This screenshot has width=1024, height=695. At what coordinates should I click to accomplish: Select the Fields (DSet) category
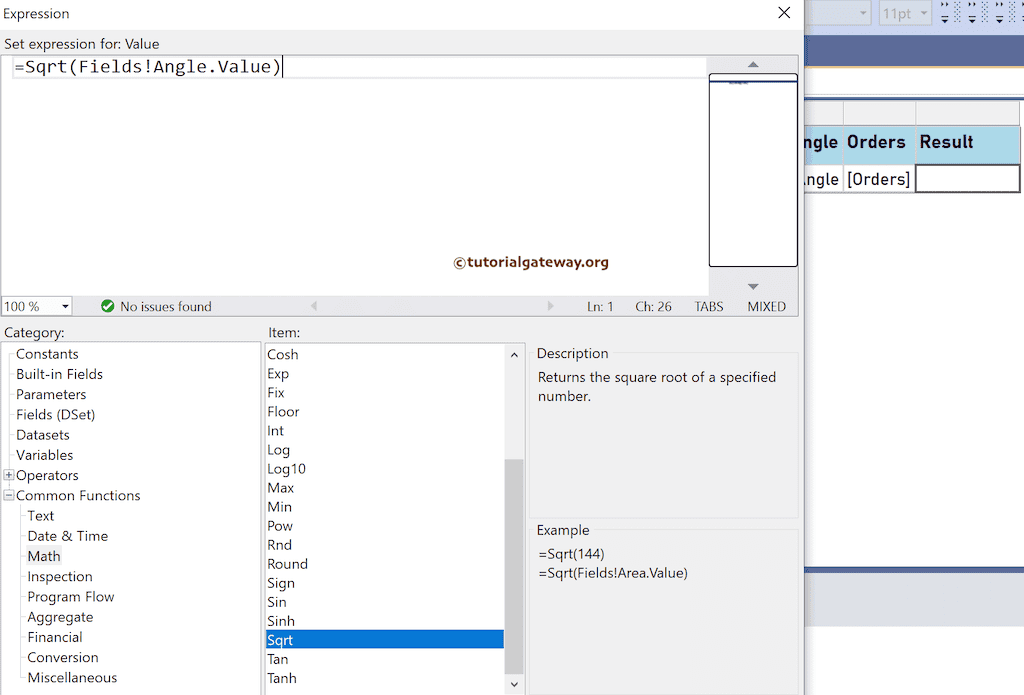click(x=56, y=415)
